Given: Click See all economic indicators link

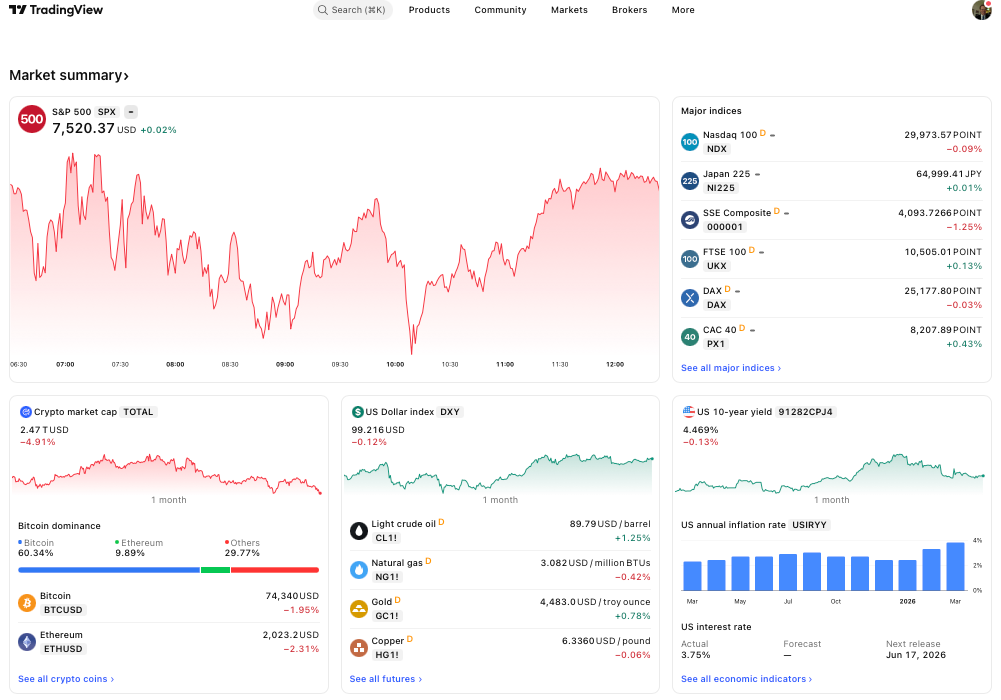Looking at the screenshot, I should 746,679.
